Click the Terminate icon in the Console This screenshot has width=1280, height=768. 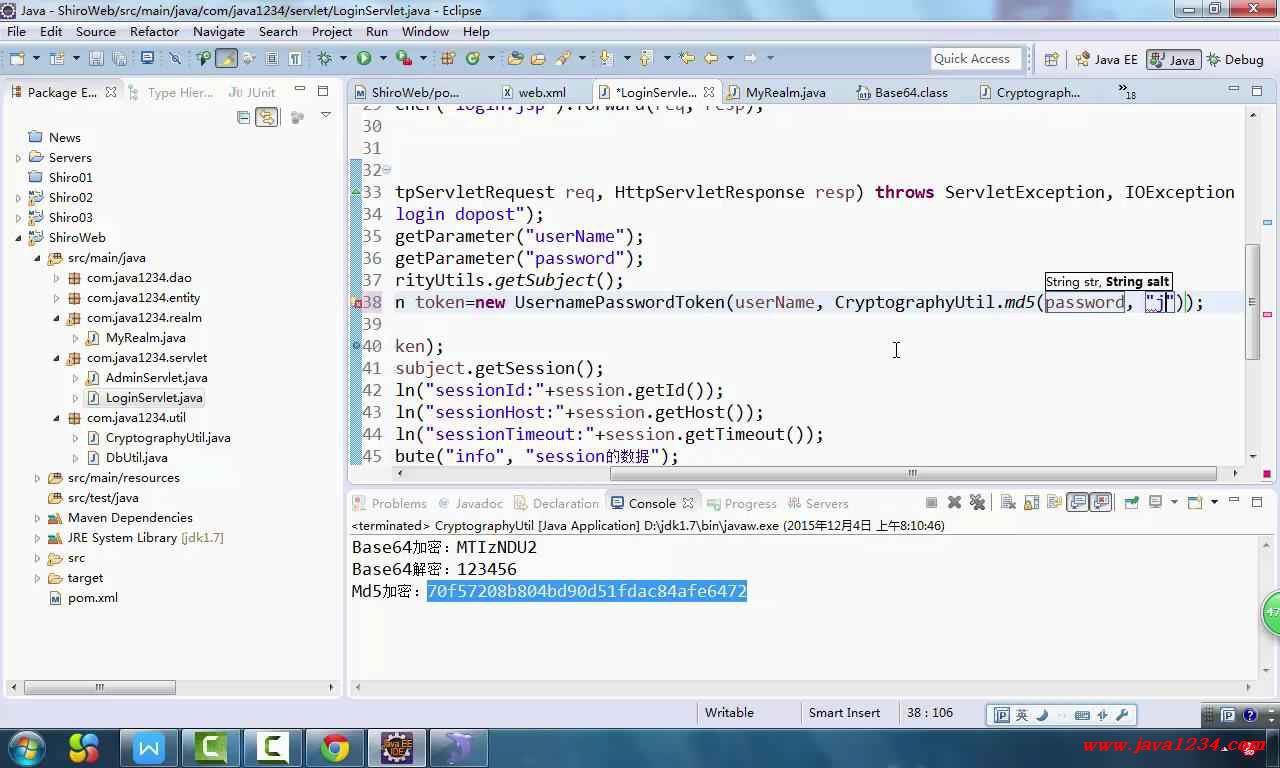[x=931, y=502]
